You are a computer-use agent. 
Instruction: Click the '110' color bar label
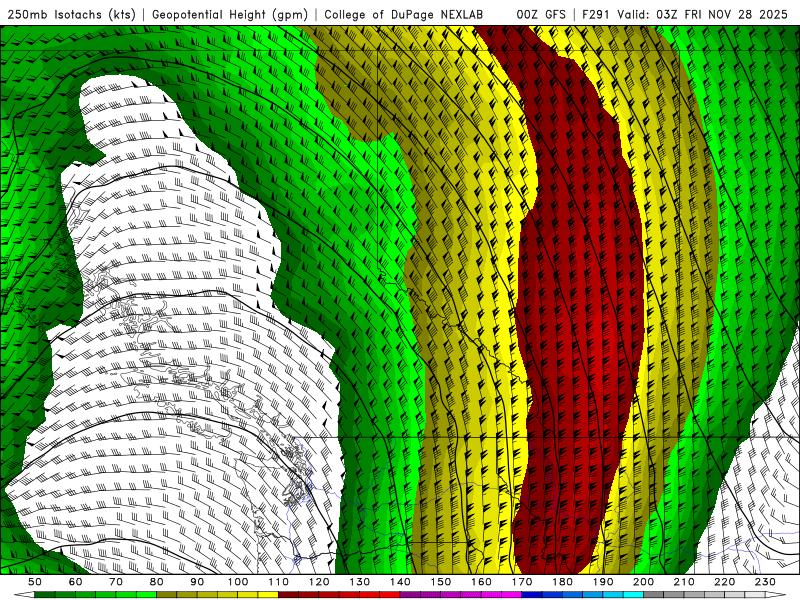[x=279, y=582]
